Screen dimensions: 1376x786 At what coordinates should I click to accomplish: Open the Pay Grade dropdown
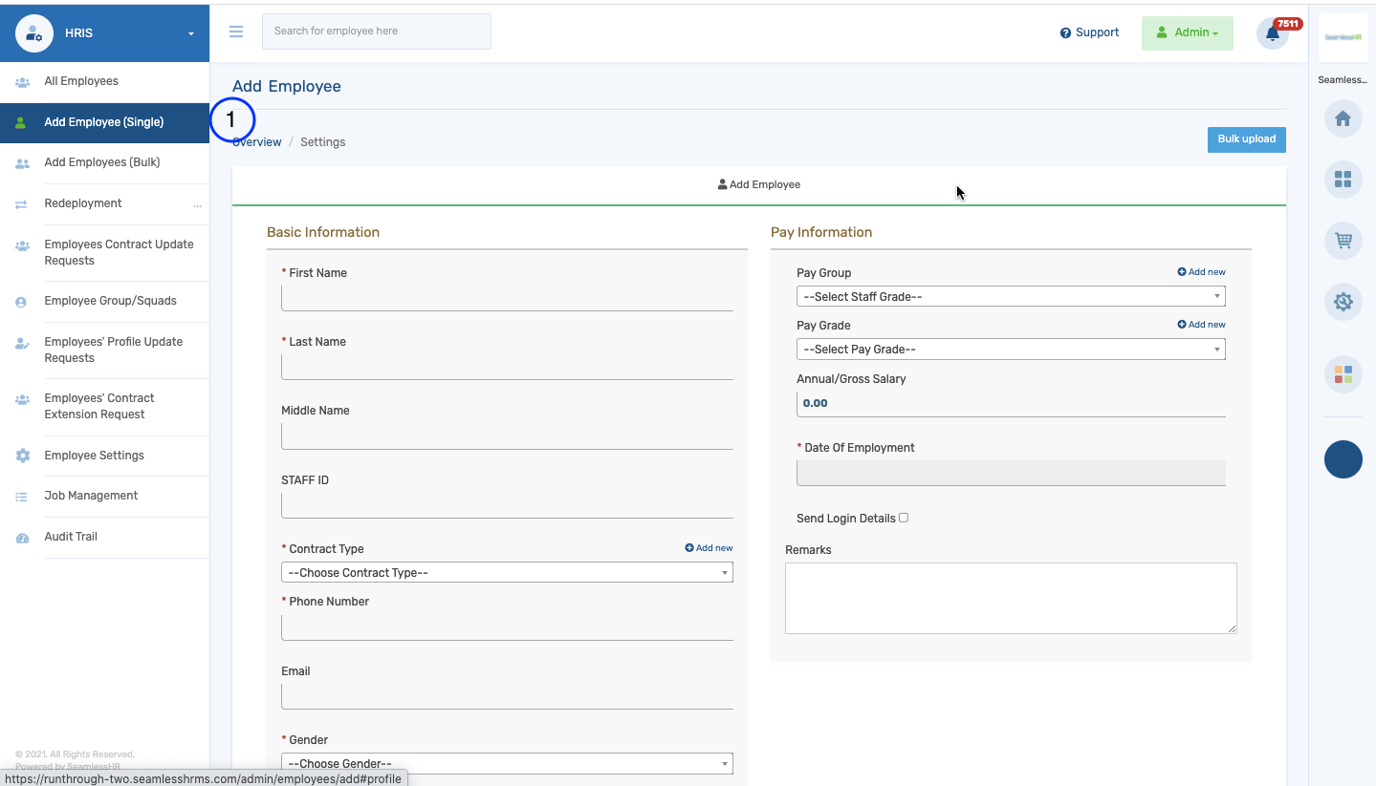(x=1010, y=349)
